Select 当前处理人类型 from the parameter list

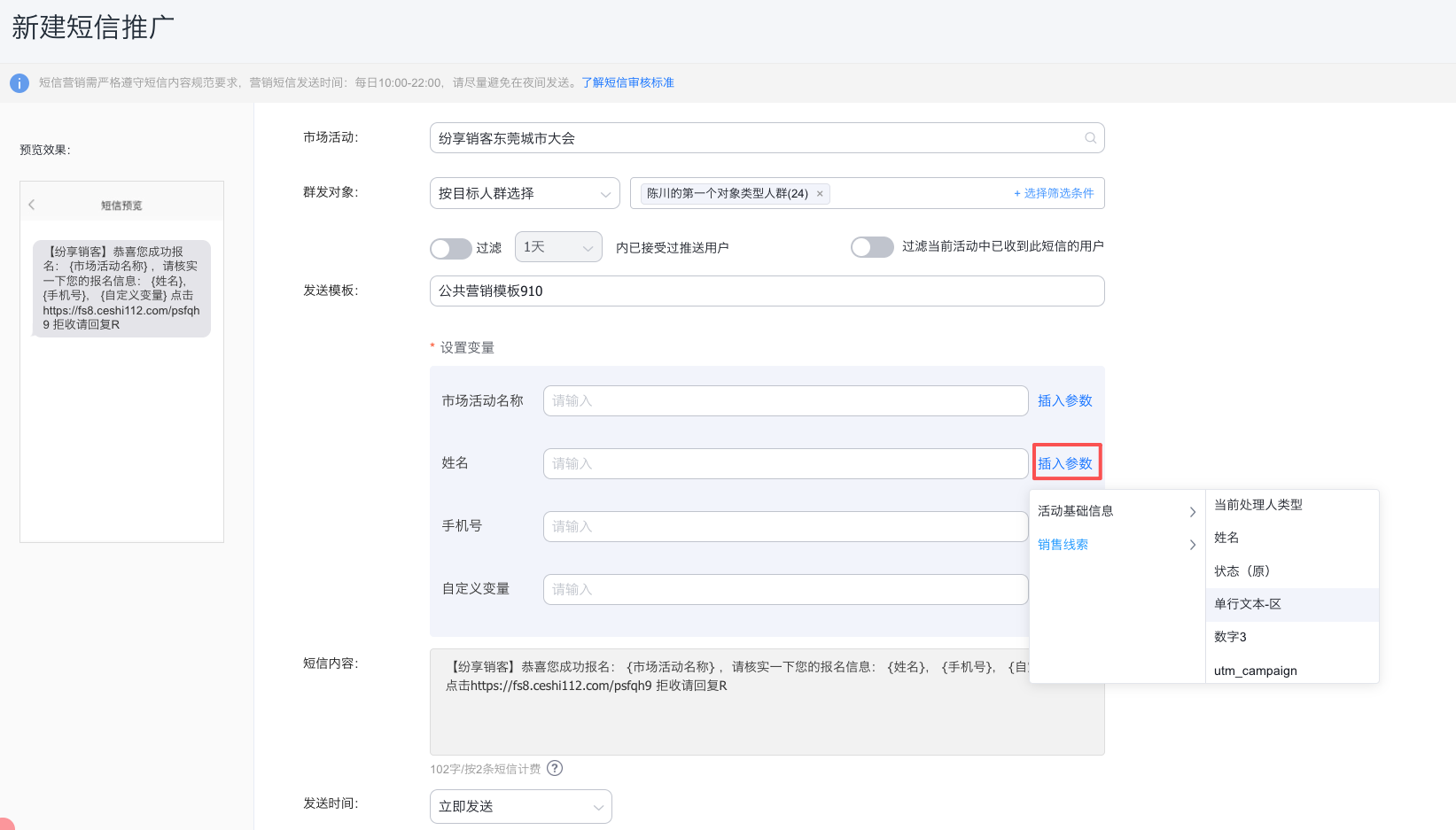click(1257, 505)
